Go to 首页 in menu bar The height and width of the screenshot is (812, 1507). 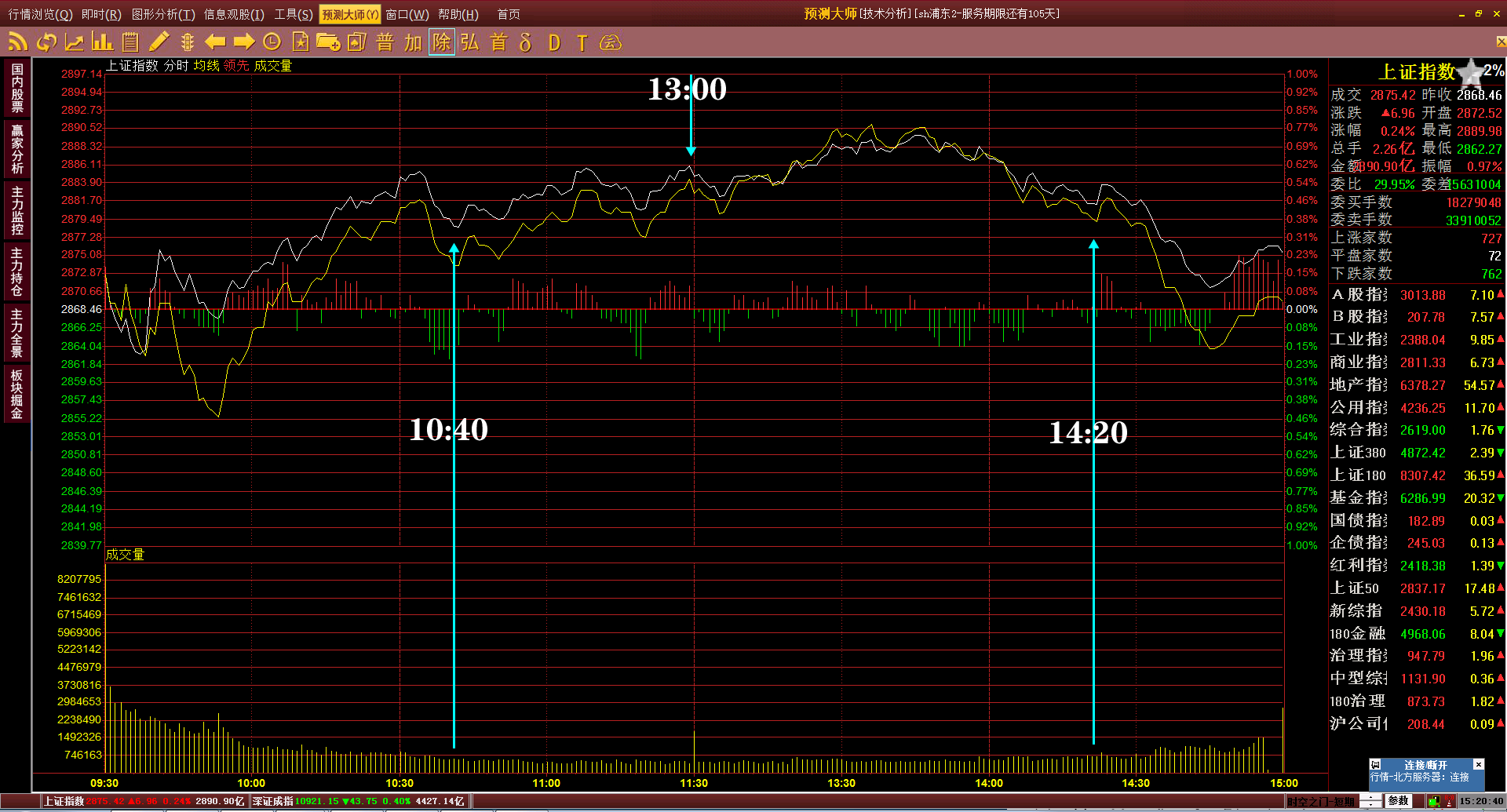(509, 14)
